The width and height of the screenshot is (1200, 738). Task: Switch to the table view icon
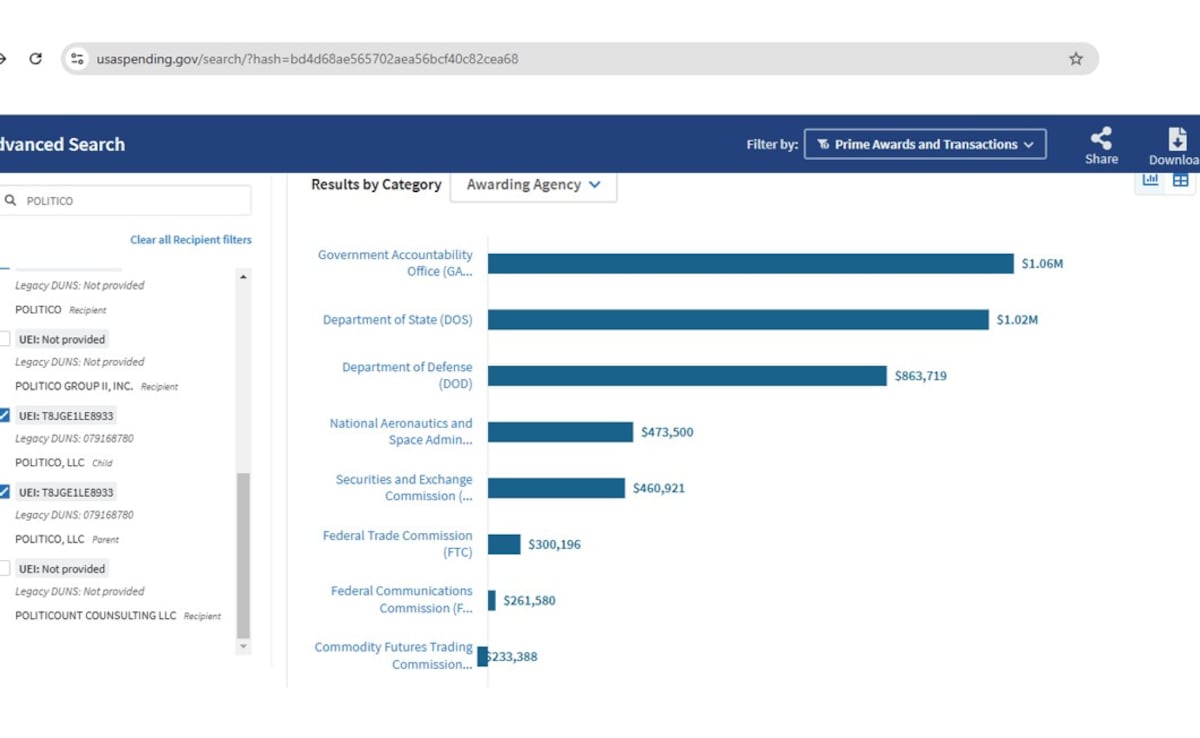pos(1180,180)
